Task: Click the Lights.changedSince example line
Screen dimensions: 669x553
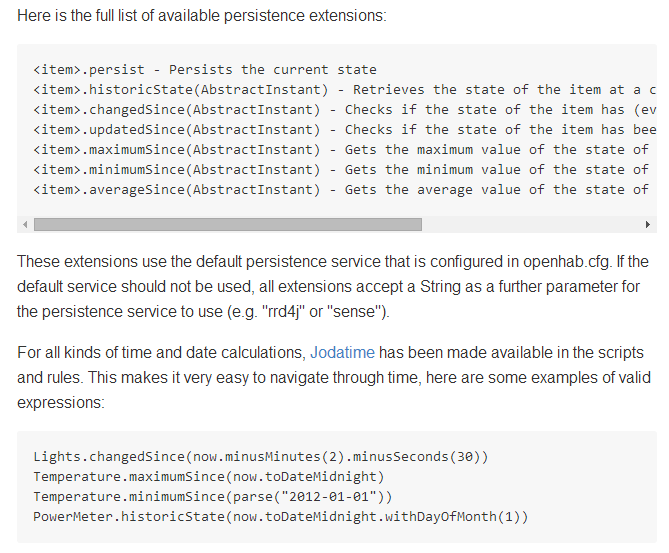Action: coord(260,457)
